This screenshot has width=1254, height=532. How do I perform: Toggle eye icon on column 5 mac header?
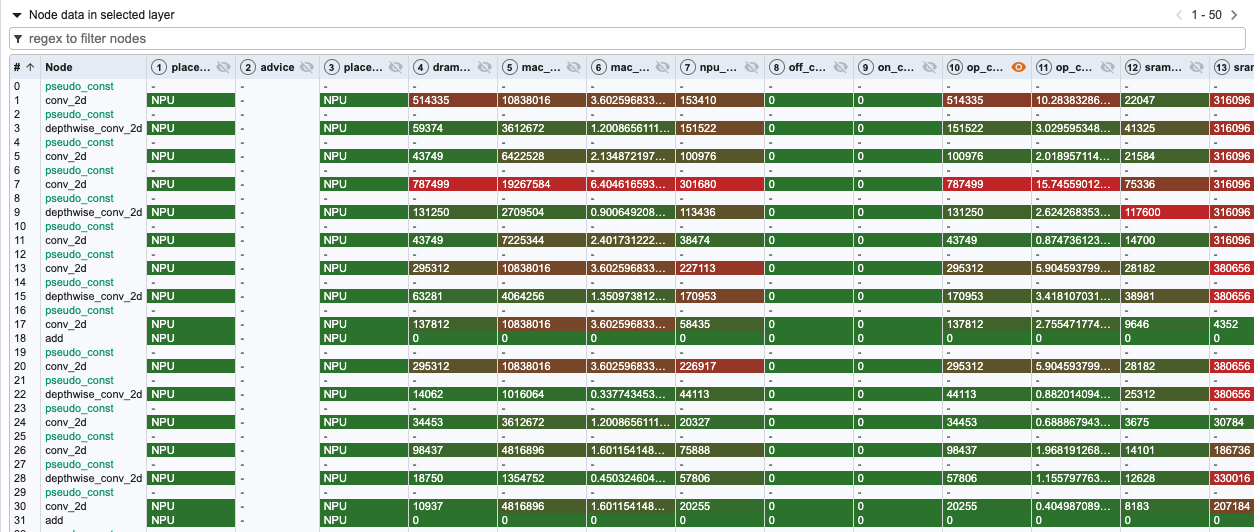click(x=573, y=67)
